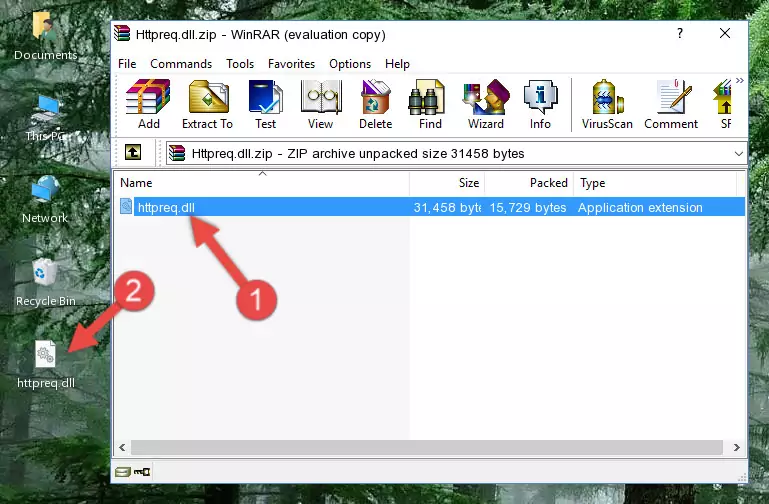Click the 15,729 bytes packed value
The height and width of the screenshot is (504, 769).
(528, 207)
